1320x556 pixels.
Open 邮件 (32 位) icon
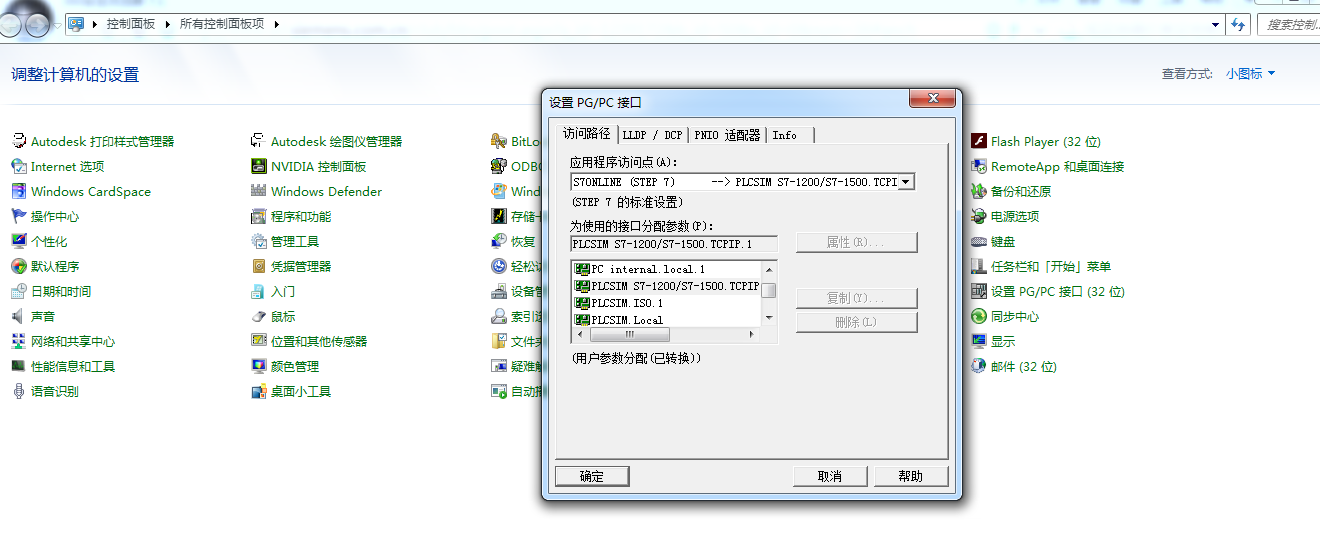click(979, 366)
